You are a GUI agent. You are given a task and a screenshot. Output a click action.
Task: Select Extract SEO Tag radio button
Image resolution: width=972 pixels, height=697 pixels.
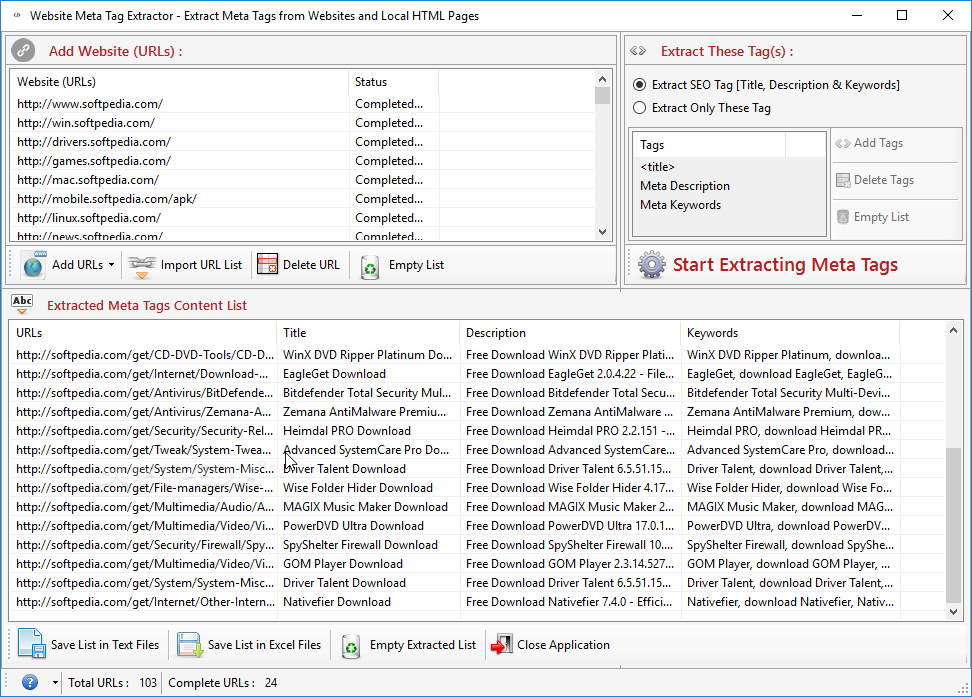639,84
